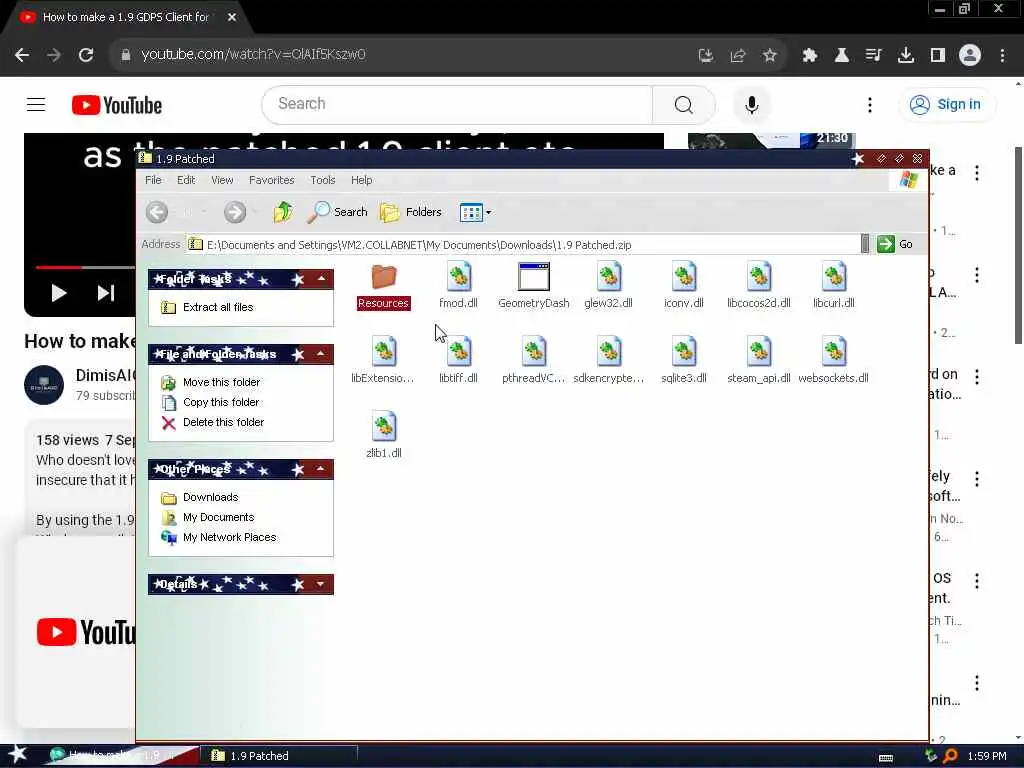Select the sdkencrypted dll file
This screenshot has width=1024, height=768.
[x=609, y=360]
